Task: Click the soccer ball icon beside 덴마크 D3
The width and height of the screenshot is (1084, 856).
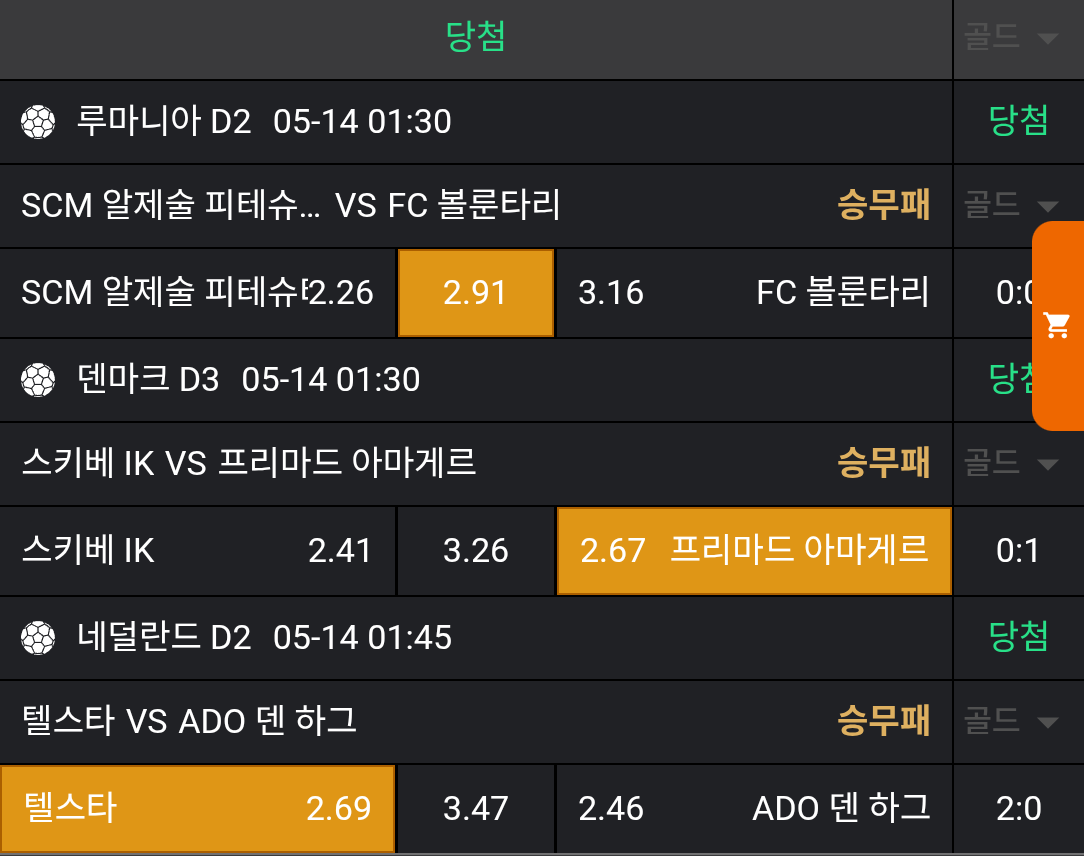Action: 38,380
